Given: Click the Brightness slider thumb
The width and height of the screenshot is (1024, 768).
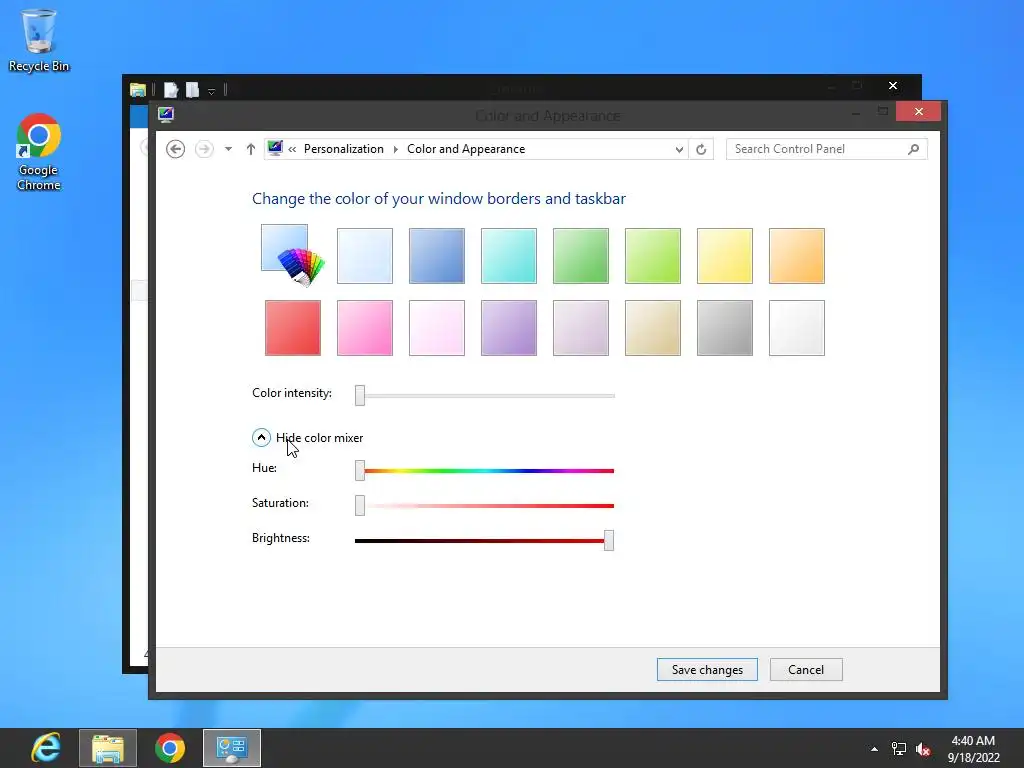Looking at the screenshot, I should point(609,540).
